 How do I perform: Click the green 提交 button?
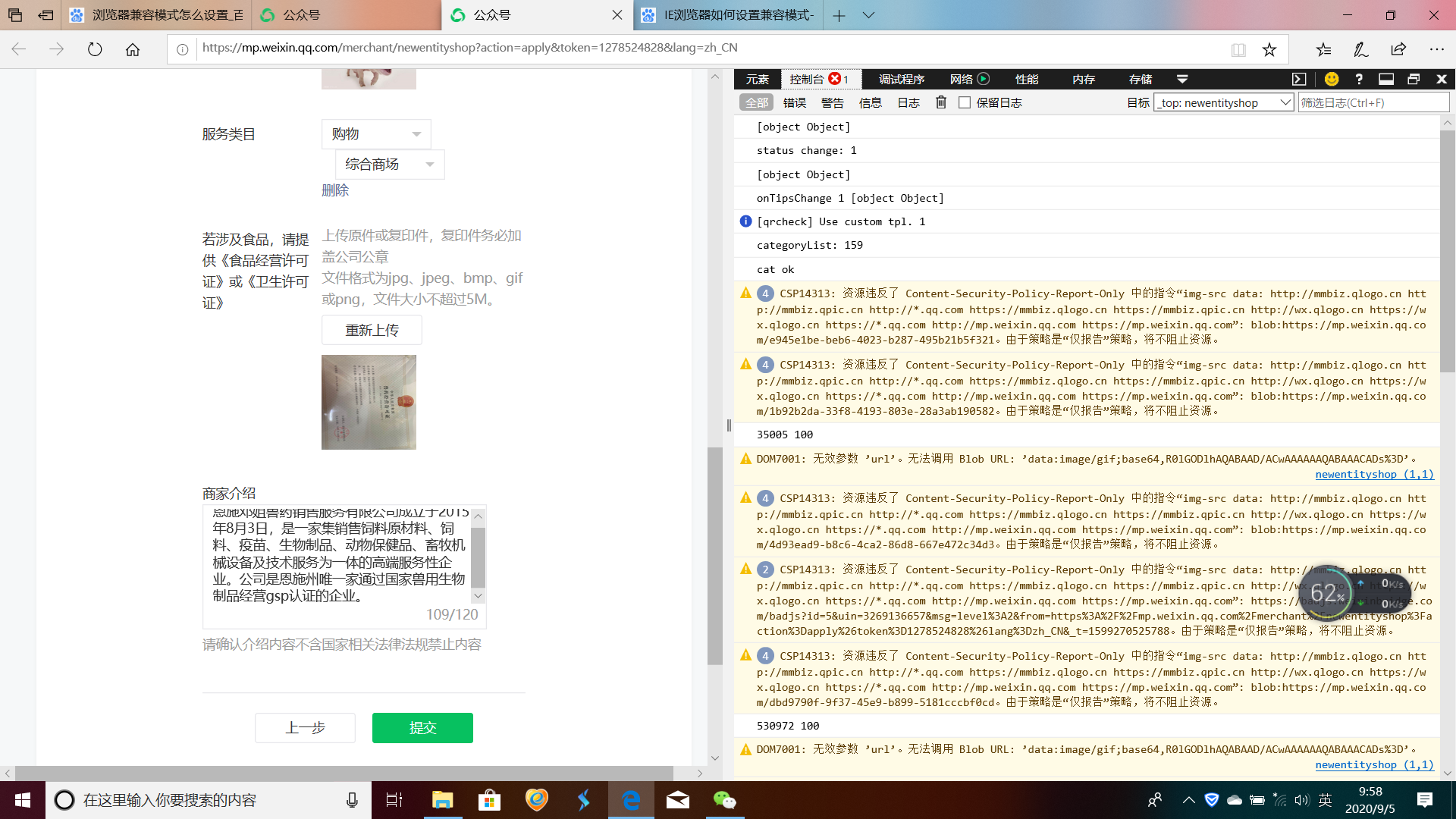(x=422, y=728)
